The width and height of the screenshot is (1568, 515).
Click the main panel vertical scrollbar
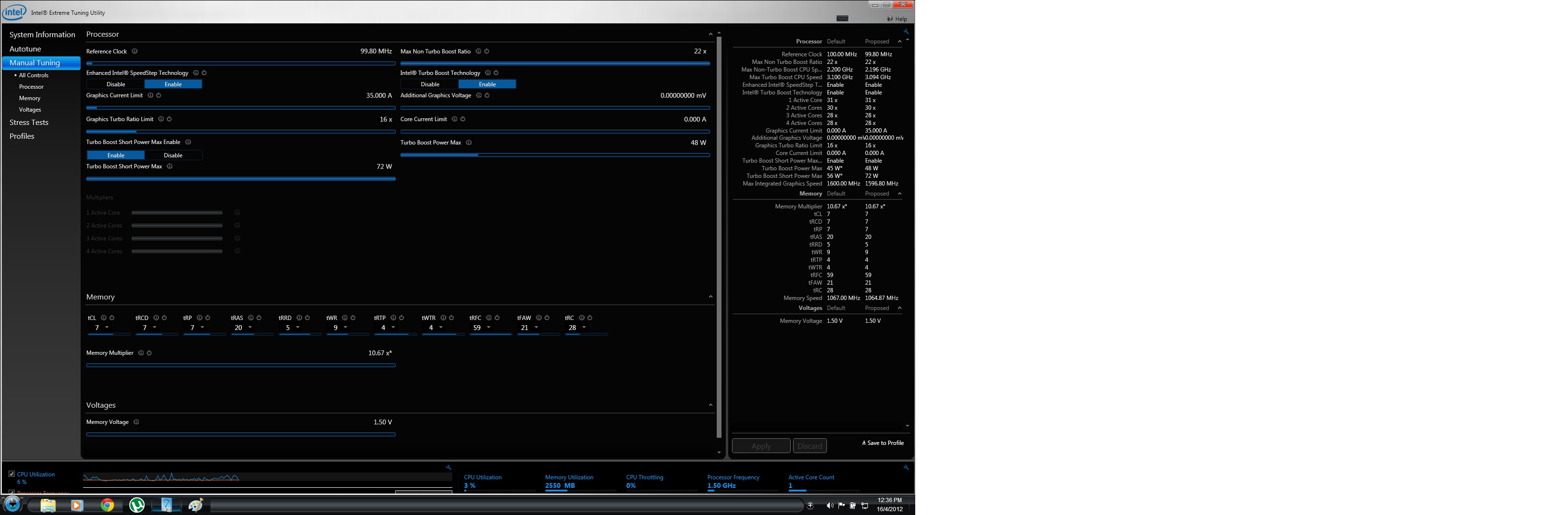click(x=719, y=237)
